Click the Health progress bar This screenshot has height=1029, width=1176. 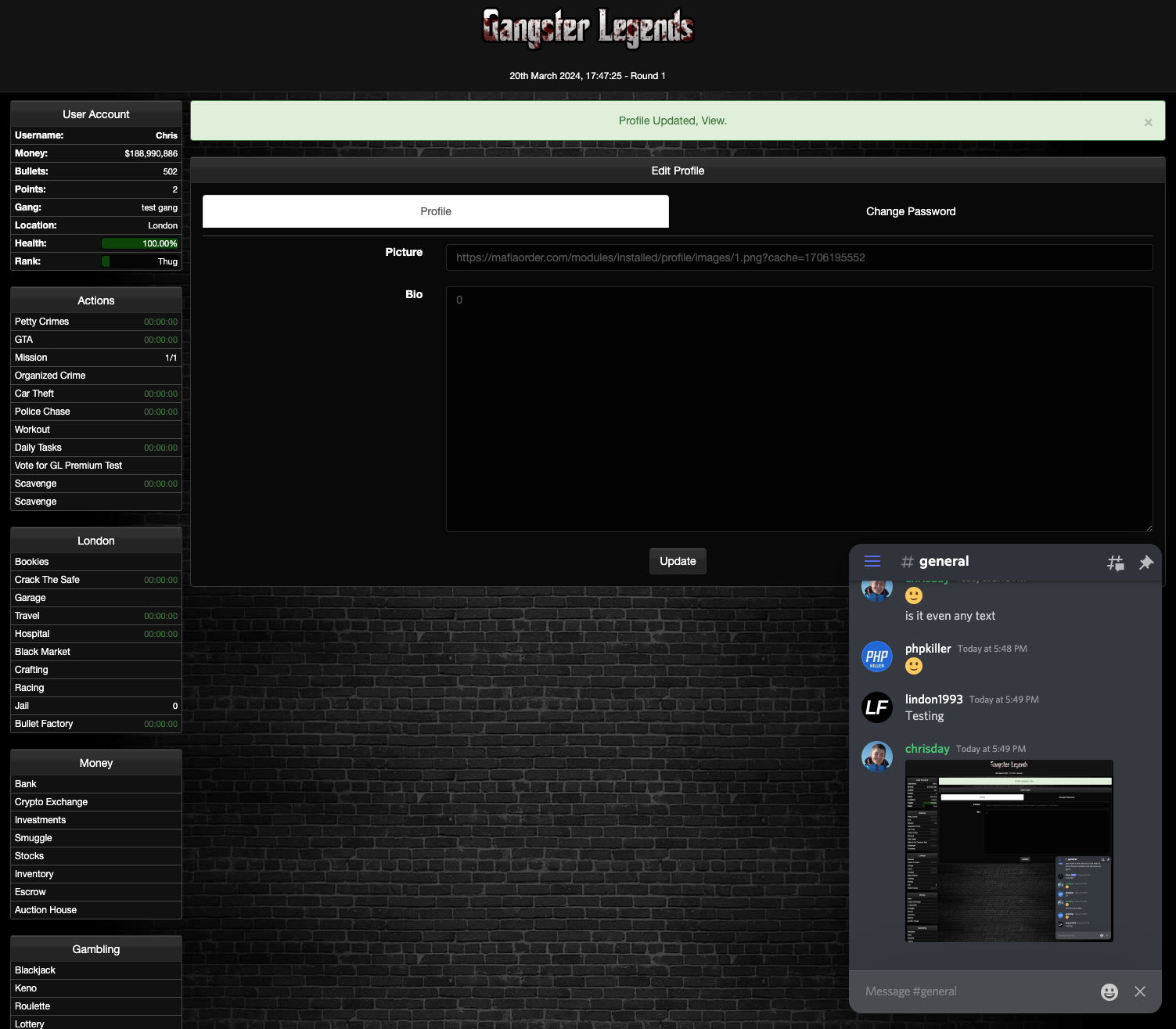[x=141, y=243]
